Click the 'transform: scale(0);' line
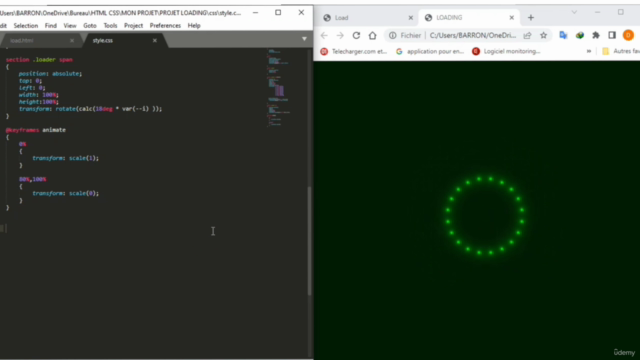This screenshot has height=360, width=640. pyautogui.click(x=65, y=193)
